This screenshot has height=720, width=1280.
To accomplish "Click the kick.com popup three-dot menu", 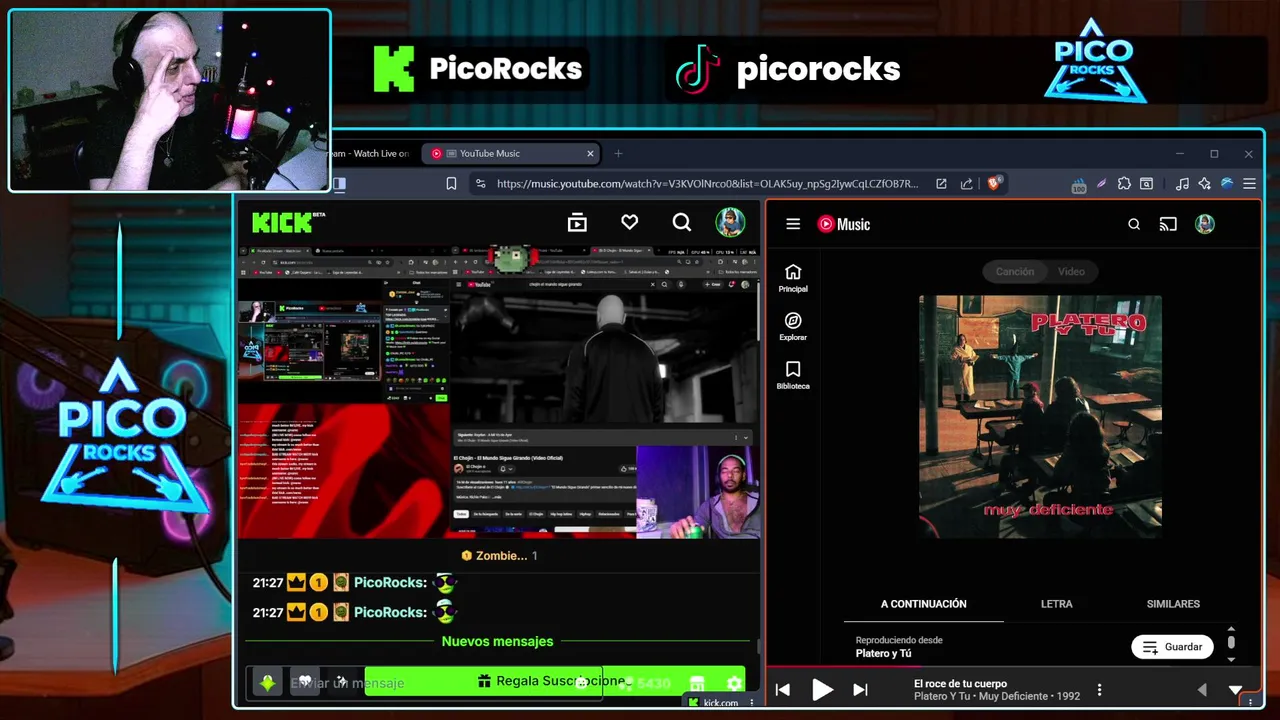I will [752, 703].
